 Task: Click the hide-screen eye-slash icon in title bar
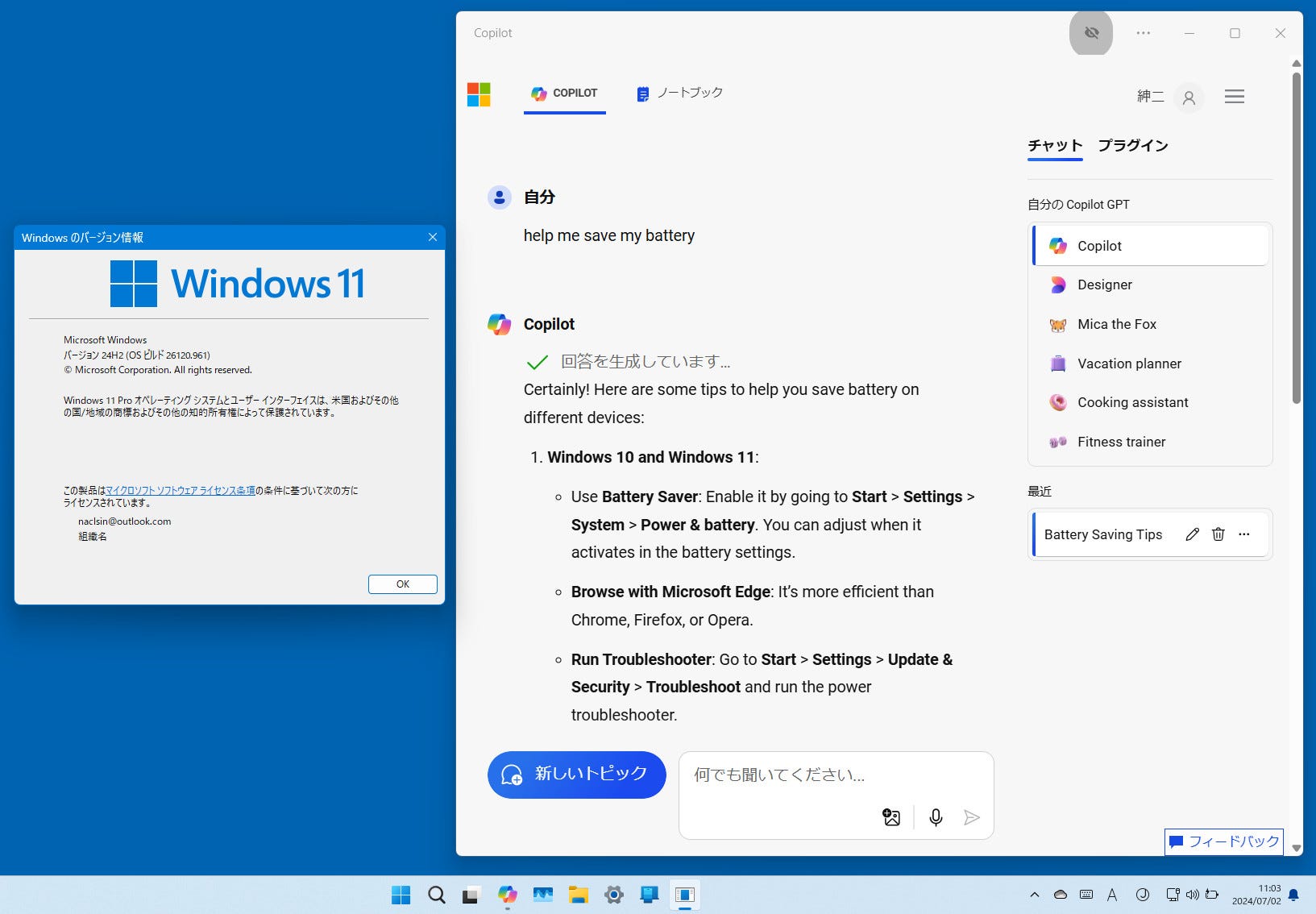1091,33
